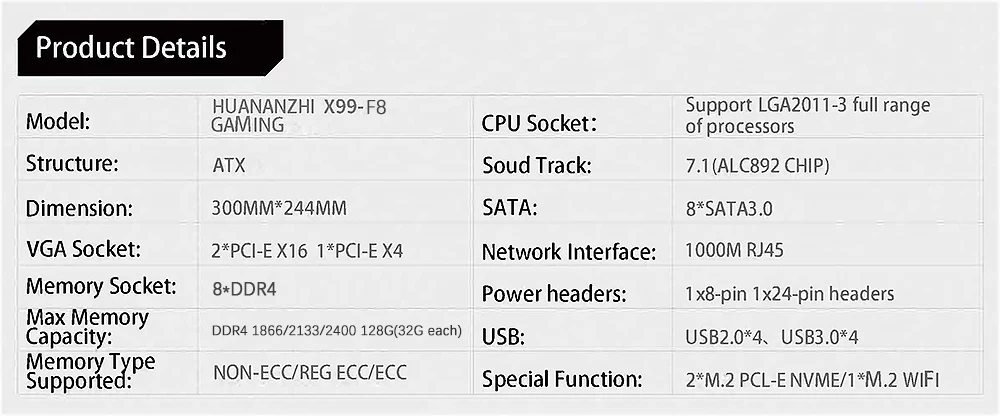Click the Product Details header banner
The width and height of the screenshot is (1000, 416).
click(151, 48)
